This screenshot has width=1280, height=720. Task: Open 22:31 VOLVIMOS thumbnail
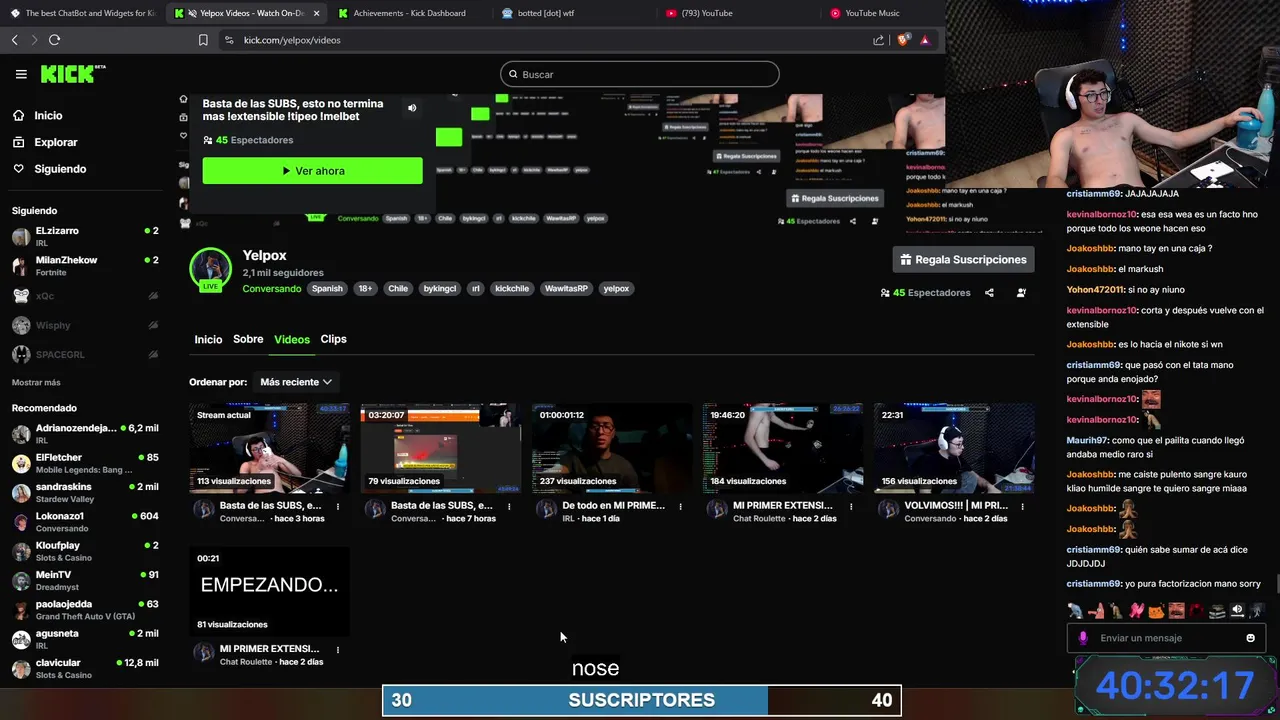pos(954,448)
